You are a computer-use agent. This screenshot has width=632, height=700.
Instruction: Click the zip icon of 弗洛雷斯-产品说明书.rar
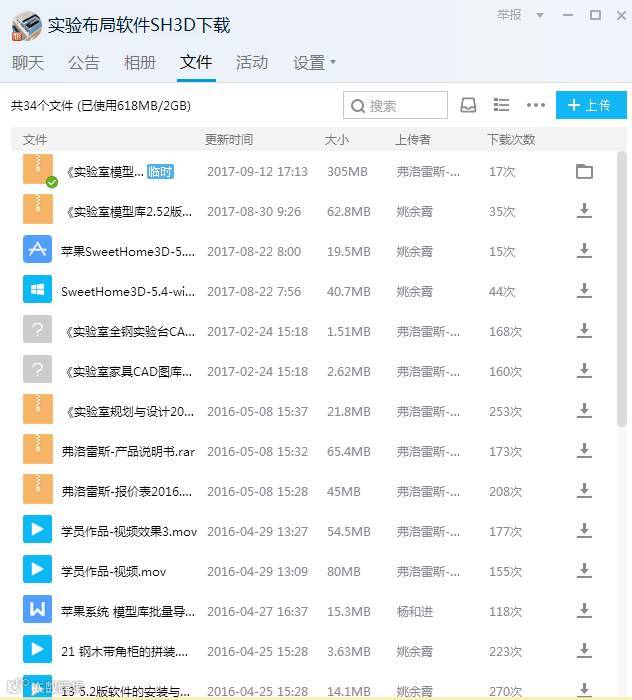(x=37, y=449)
